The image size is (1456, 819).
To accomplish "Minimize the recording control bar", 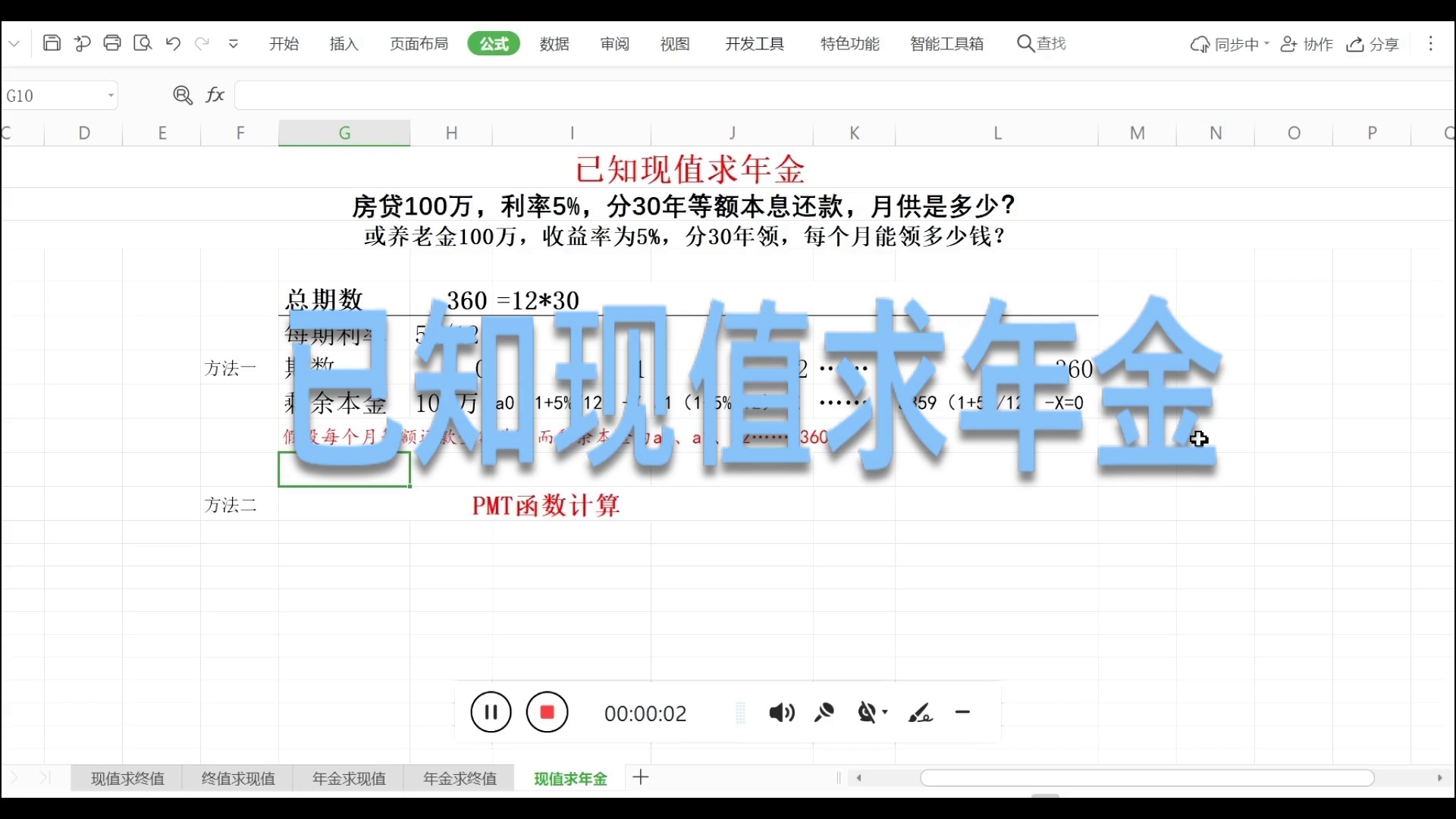I will 963,712.
